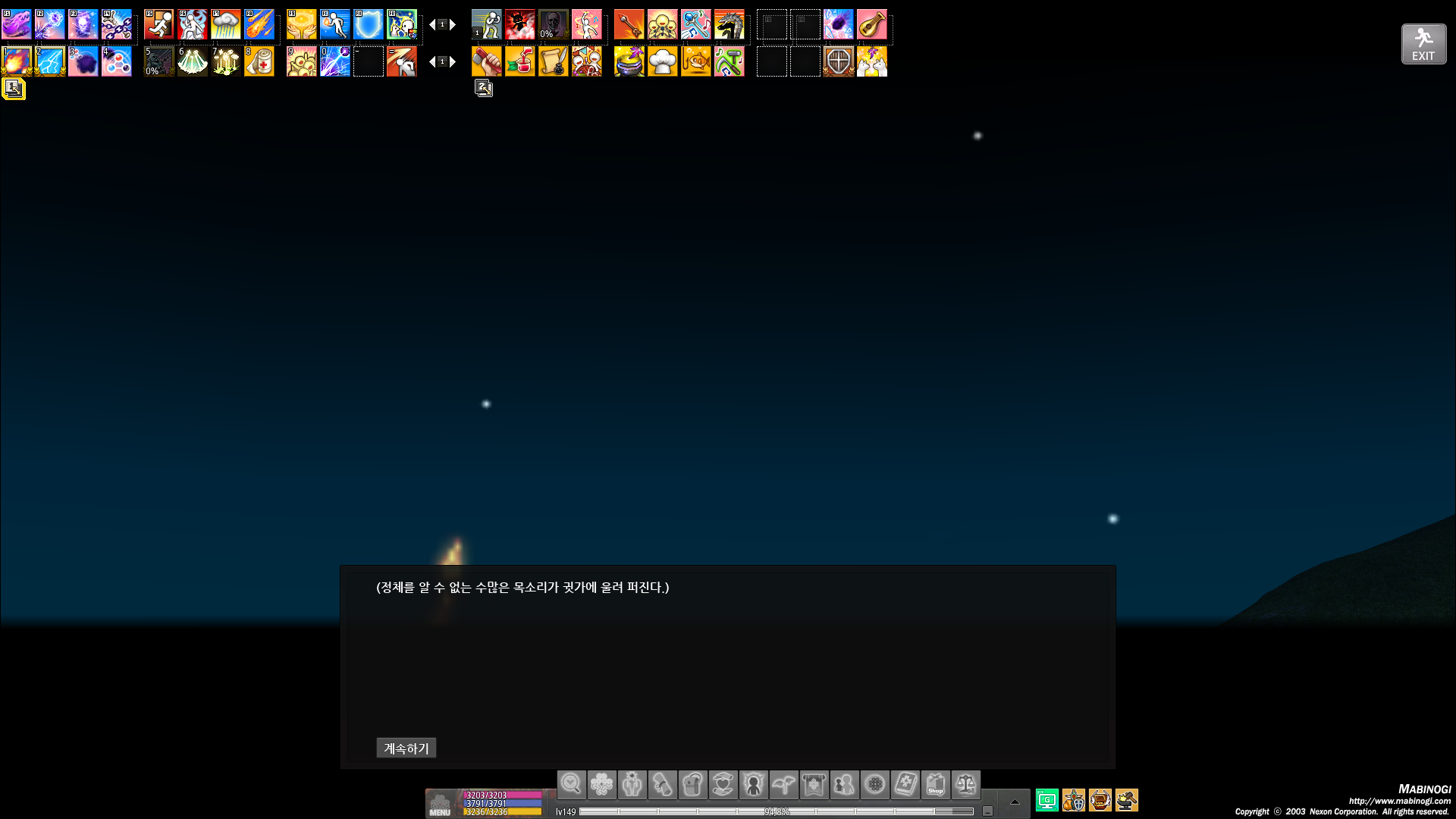
Task: Select the empty hotkey slot marked minus
Action: [369, 61]
